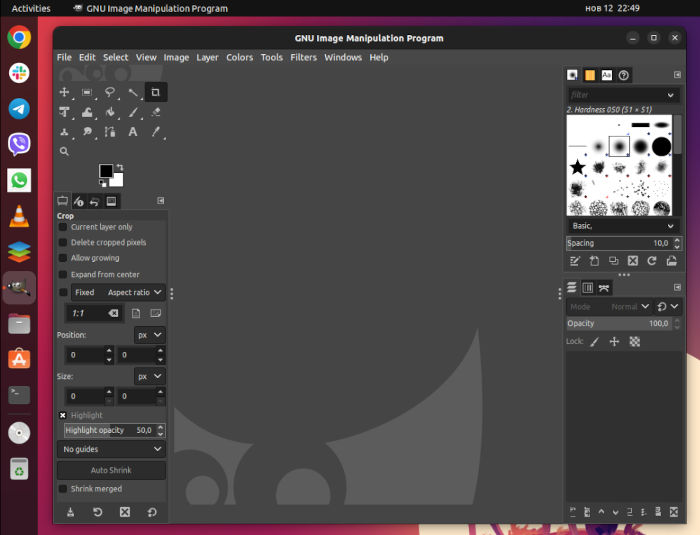Select the Rectangle Select tool

tap(87, 92)
